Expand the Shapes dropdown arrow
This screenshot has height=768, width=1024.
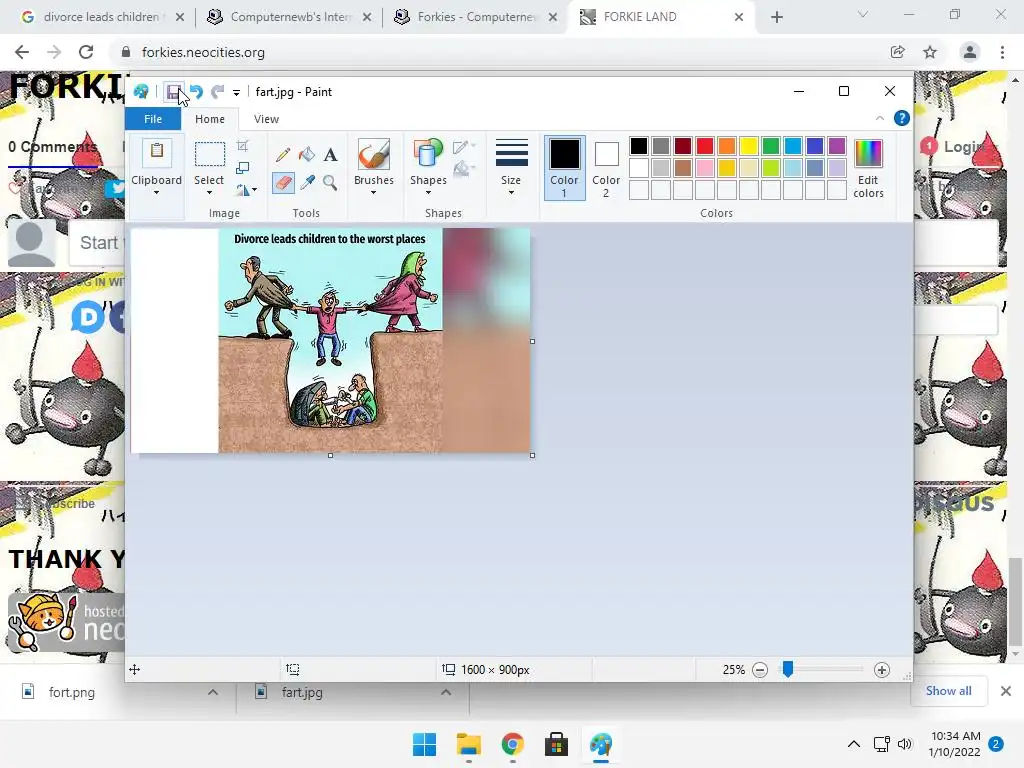pos(428,193)
